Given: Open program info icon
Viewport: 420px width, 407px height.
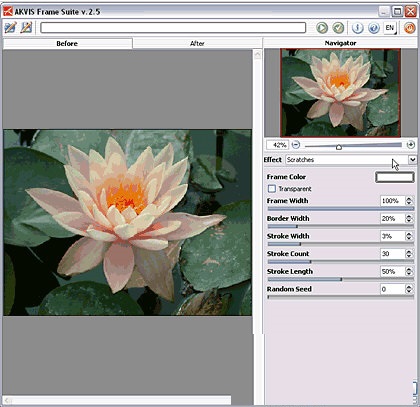Looking at the screenshot, I should tap(357, 28).
